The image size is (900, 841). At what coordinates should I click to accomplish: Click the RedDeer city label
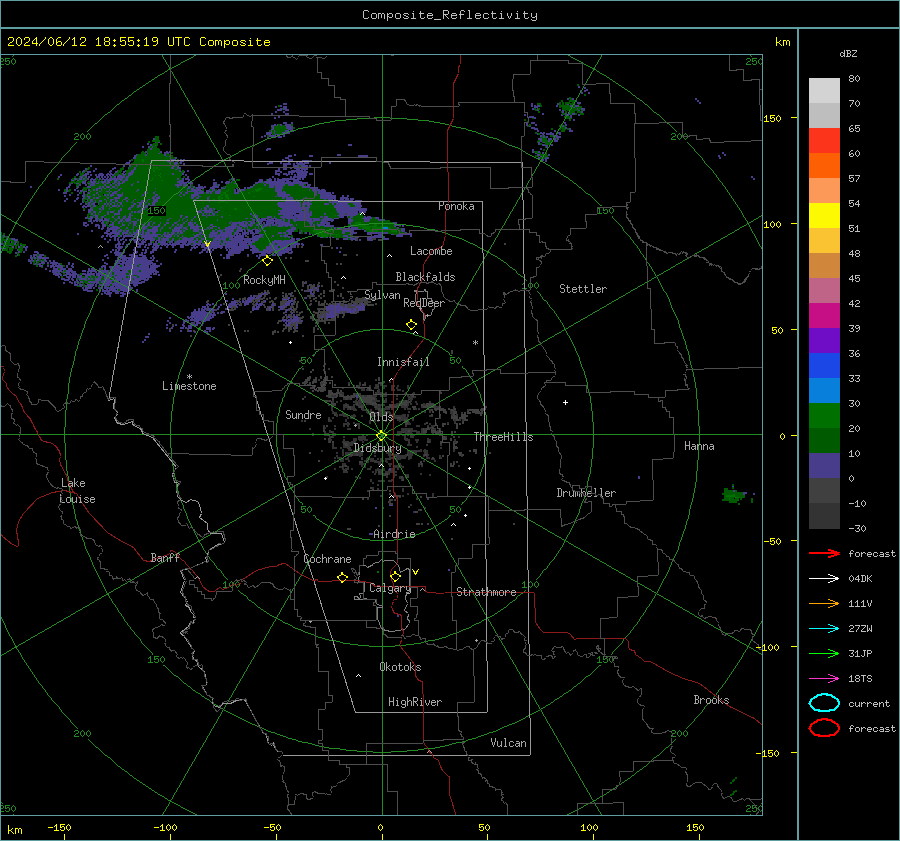[424, 303]
